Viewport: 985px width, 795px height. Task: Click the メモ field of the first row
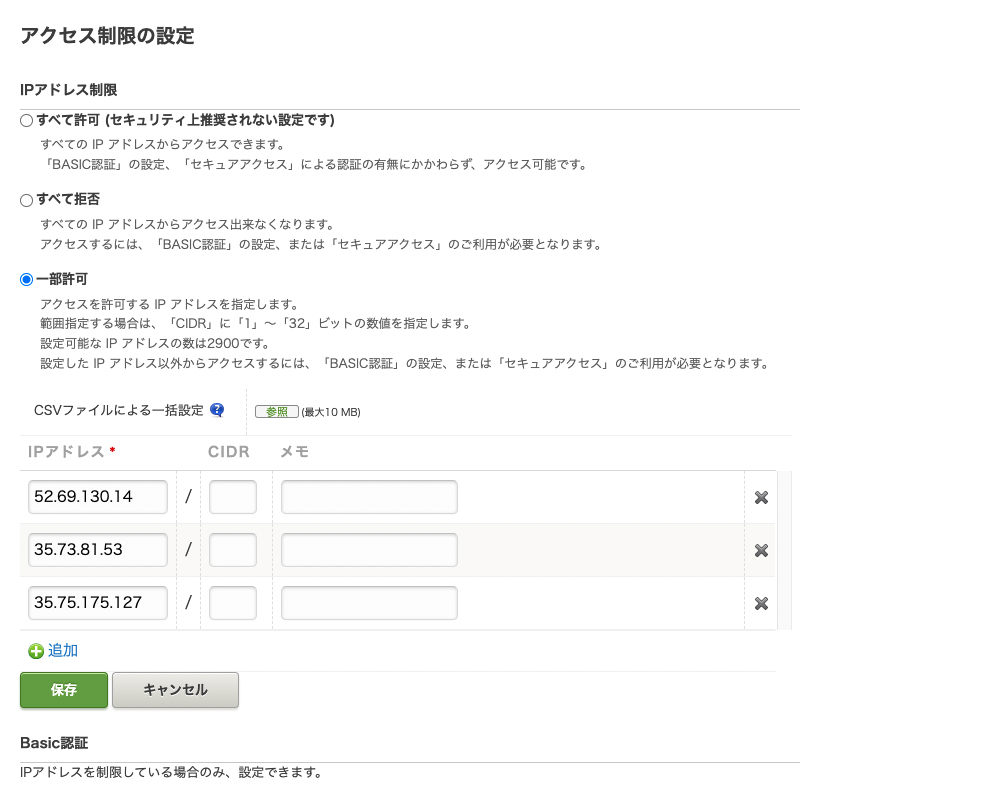coord(368,497)
